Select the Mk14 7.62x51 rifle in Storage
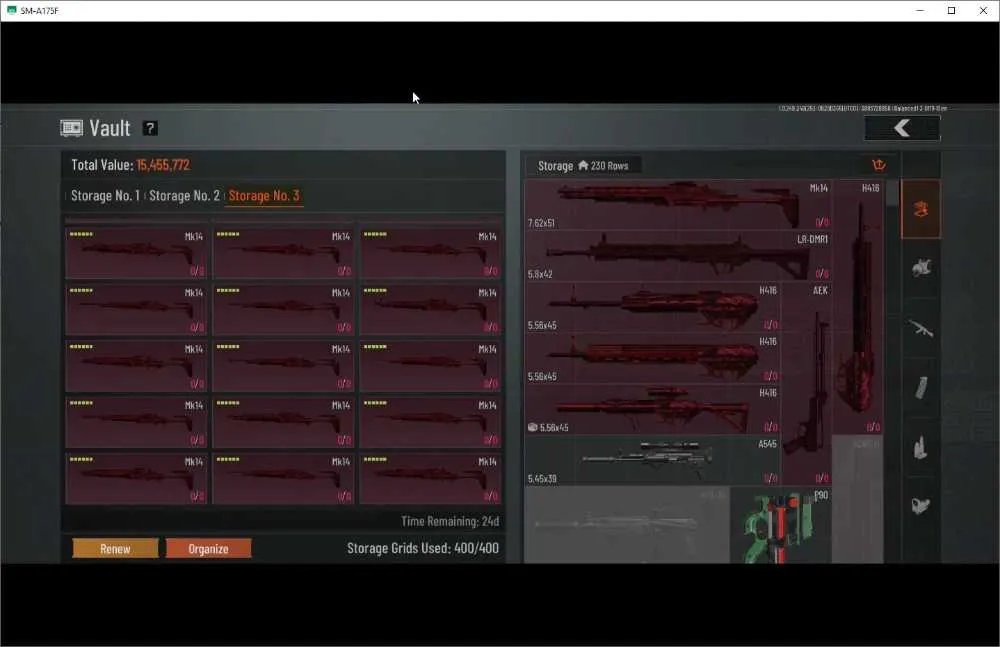 [678, 205]
